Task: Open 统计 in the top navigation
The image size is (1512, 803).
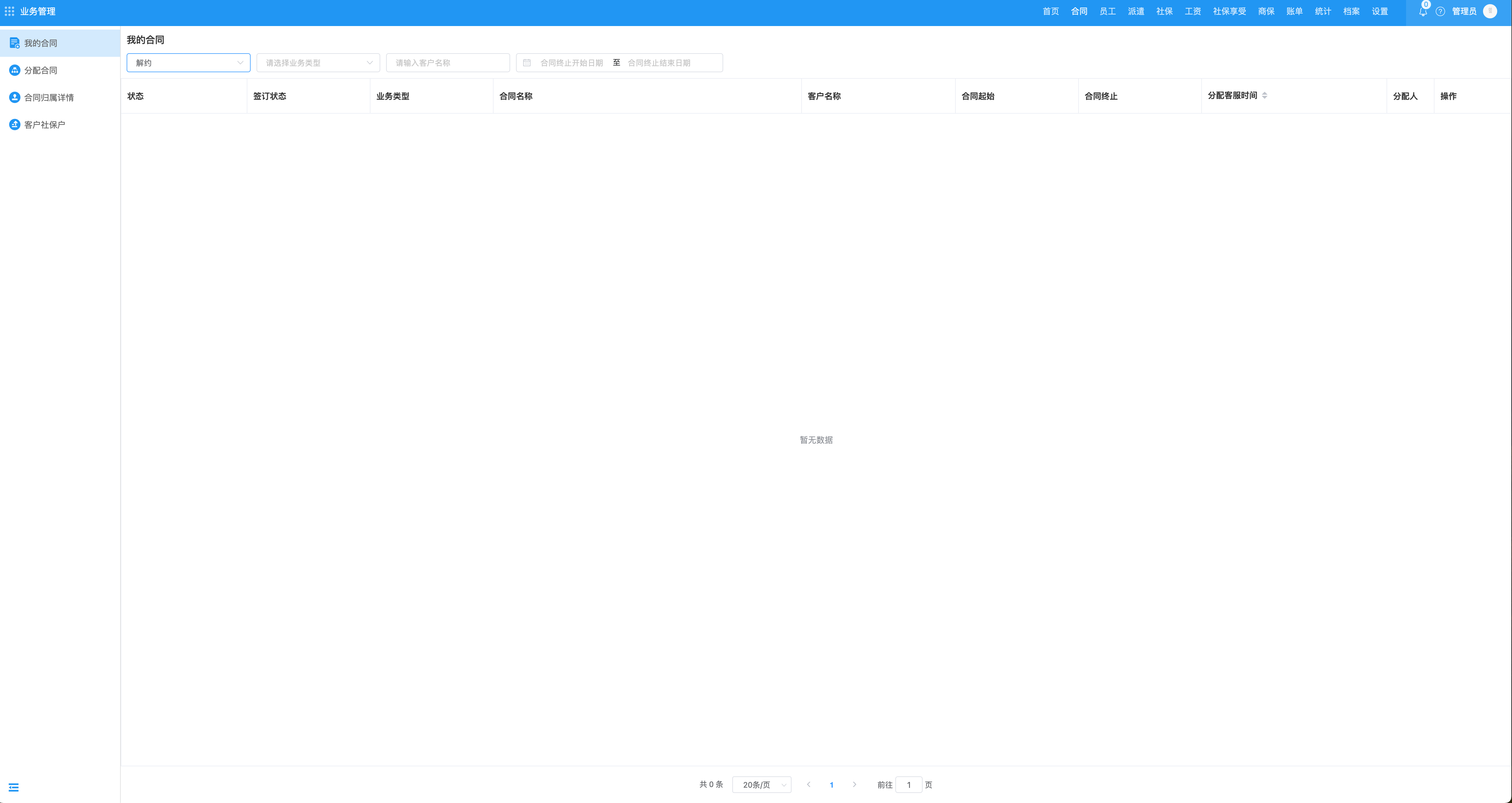Action: pyautogui.click(x=1323, y=11)
